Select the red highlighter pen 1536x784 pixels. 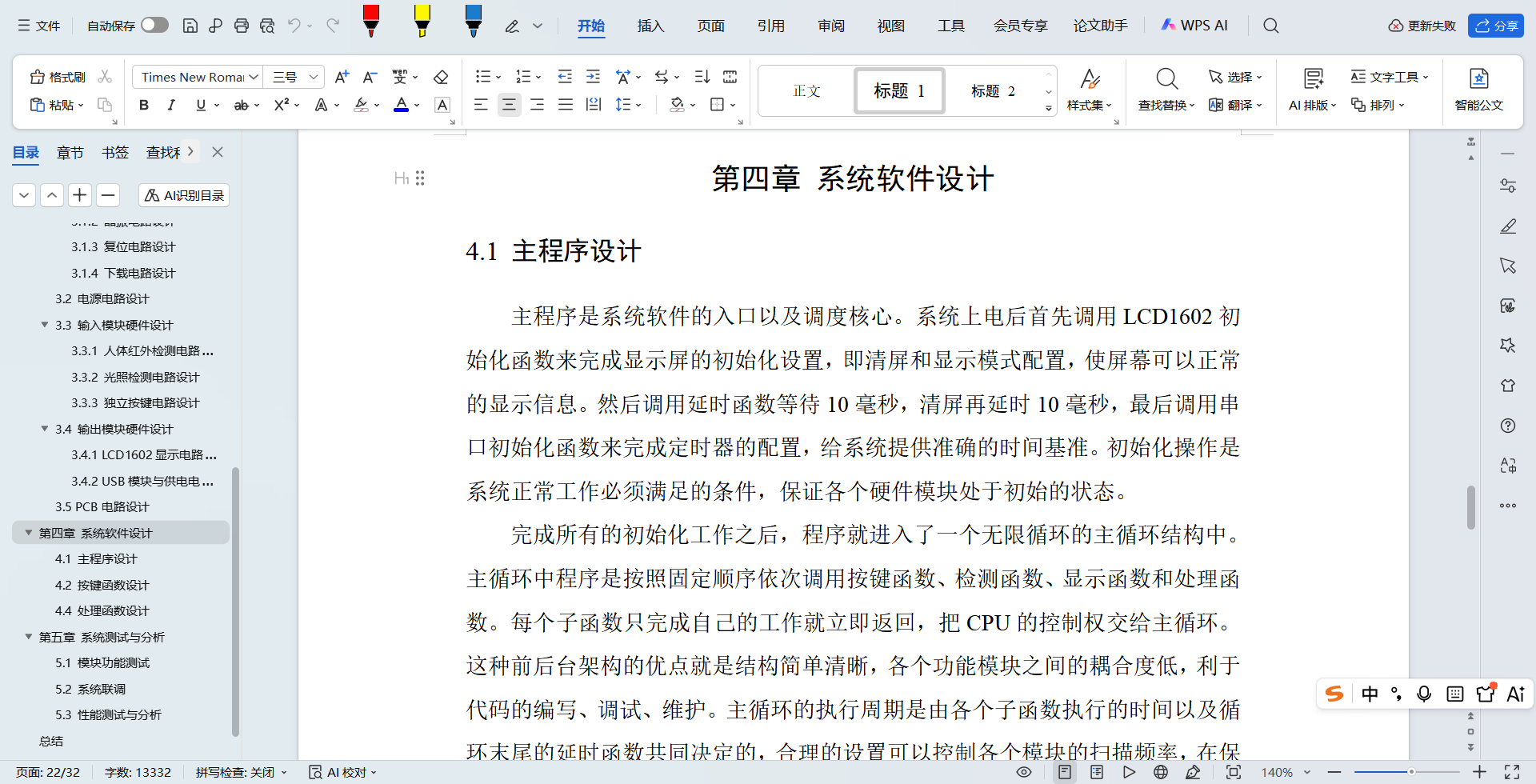coord(370,22)
